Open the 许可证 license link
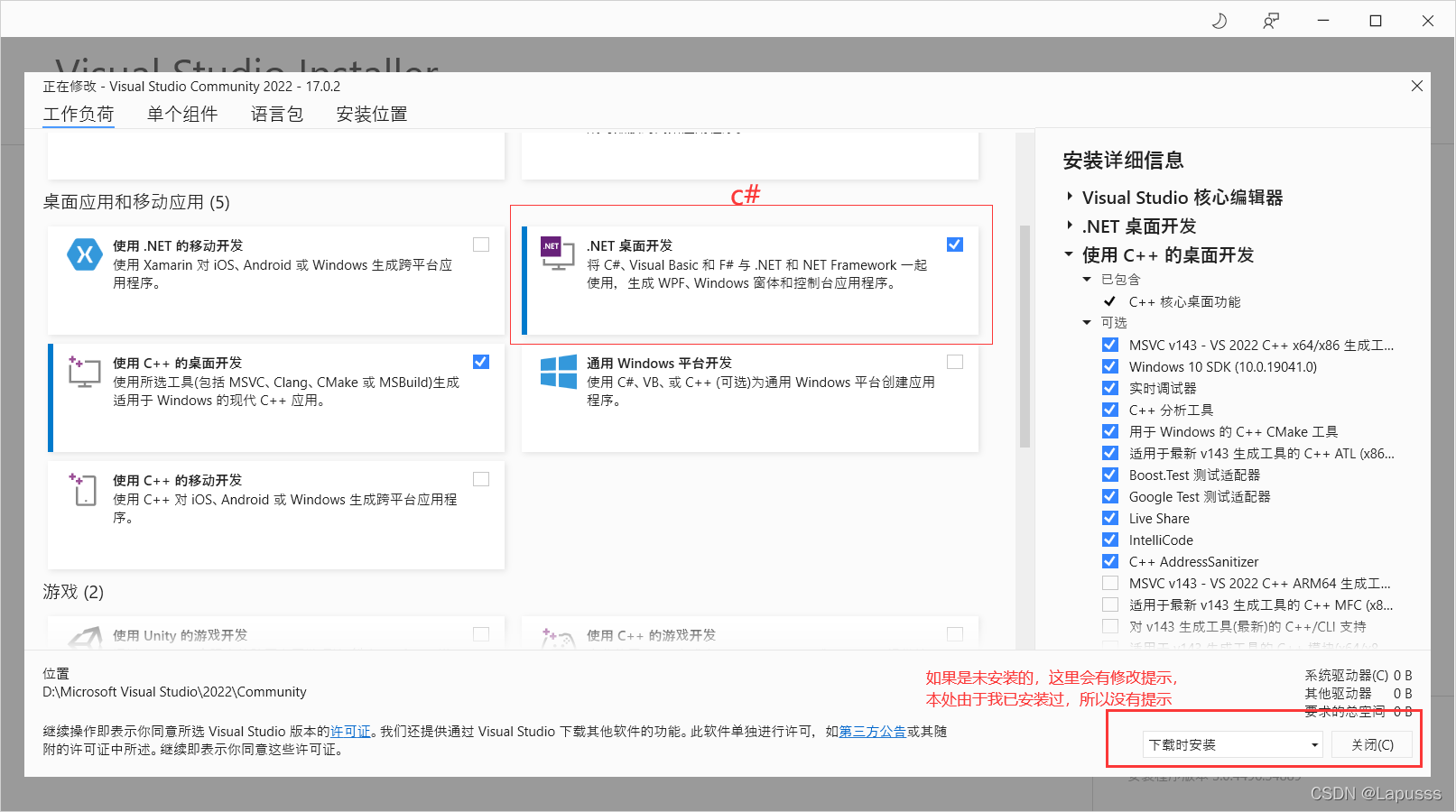This screenshot has width=1456, height=812. [x=350, y=732]
